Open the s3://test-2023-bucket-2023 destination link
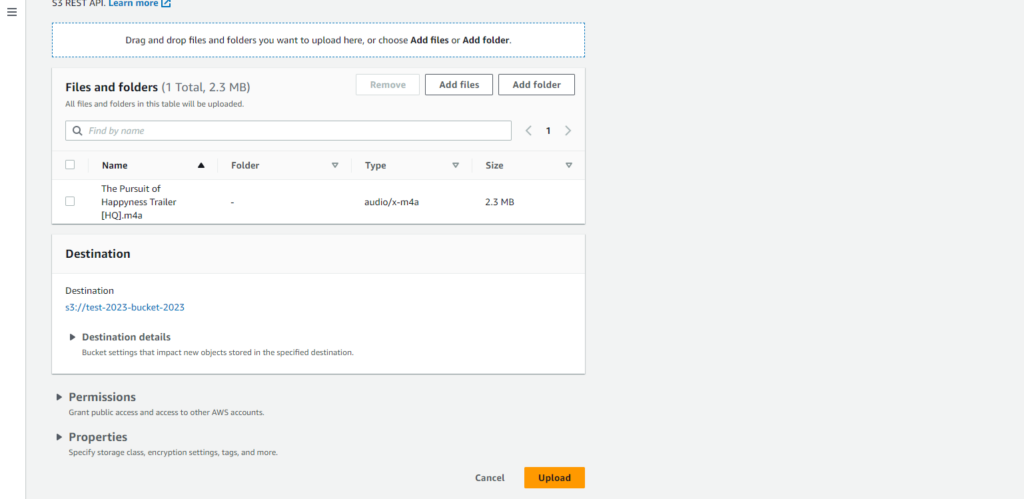1024x499 pixels. tap(125, 307)
